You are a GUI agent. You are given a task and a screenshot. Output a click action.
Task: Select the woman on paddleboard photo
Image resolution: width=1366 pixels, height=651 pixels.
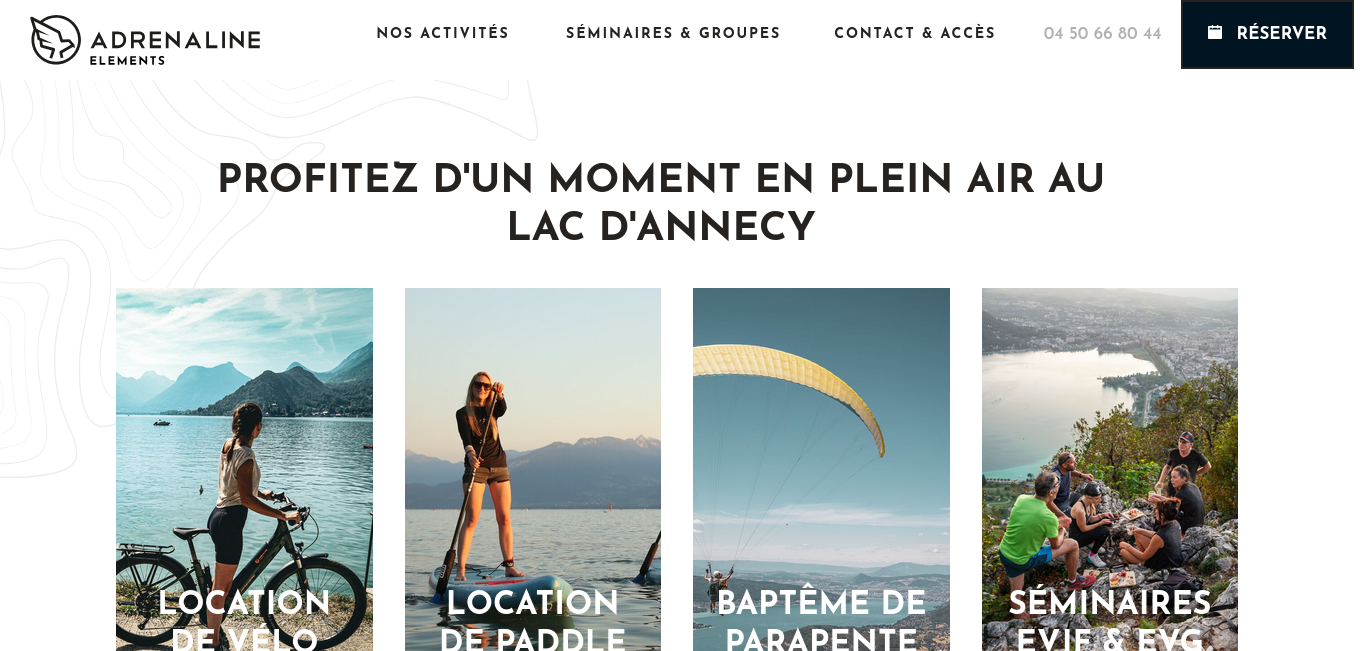[x=533, y=469]
